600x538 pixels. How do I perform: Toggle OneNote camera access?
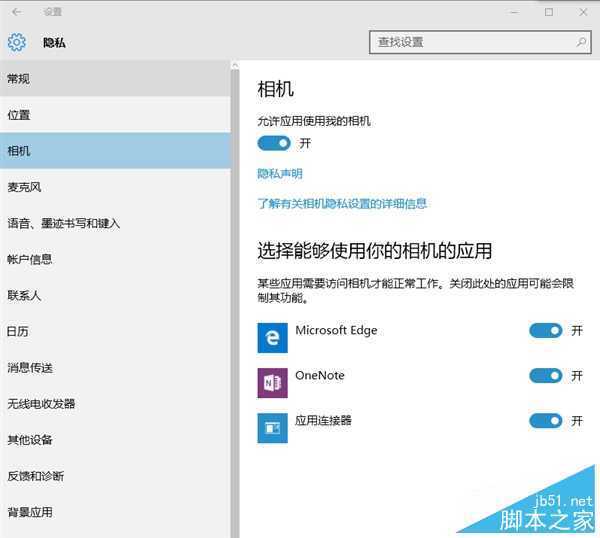(546, 376)
